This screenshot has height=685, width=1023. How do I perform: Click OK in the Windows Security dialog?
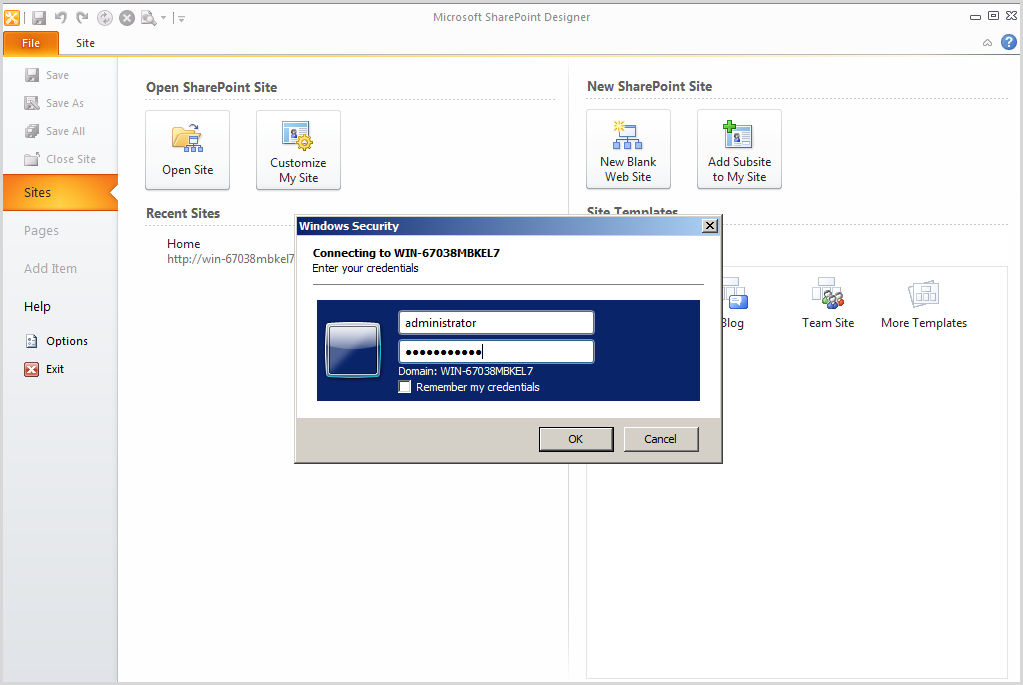pos(575,439)
